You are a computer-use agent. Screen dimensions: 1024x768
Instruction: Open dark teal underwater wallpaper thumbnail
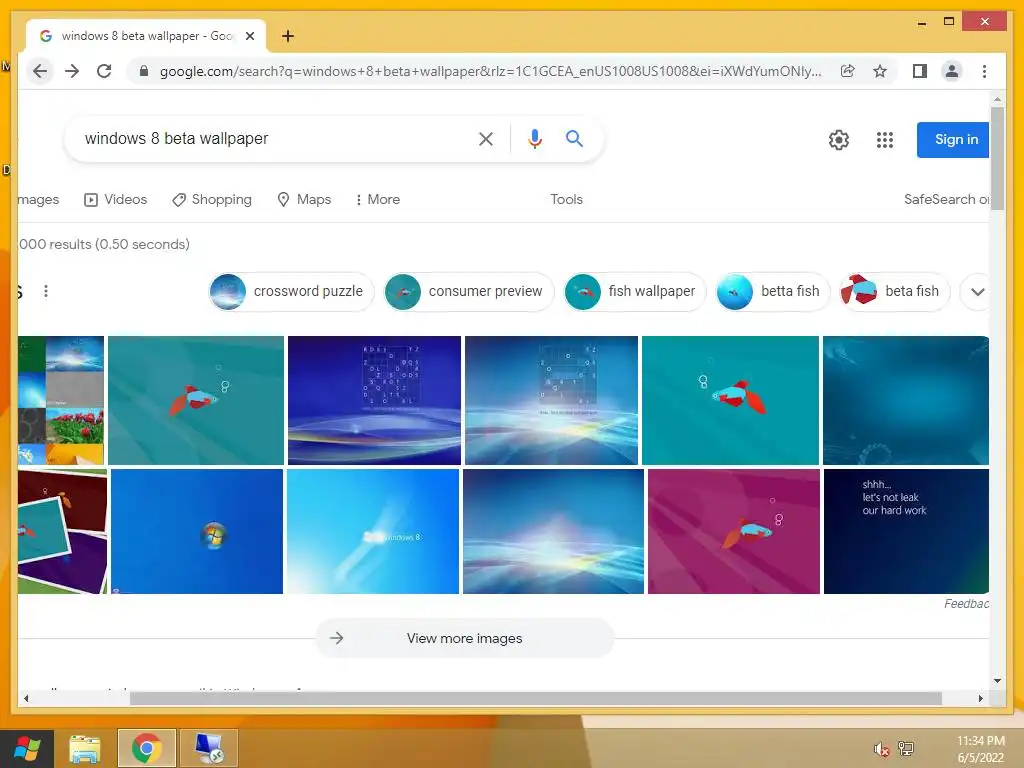tap(906, 400)
